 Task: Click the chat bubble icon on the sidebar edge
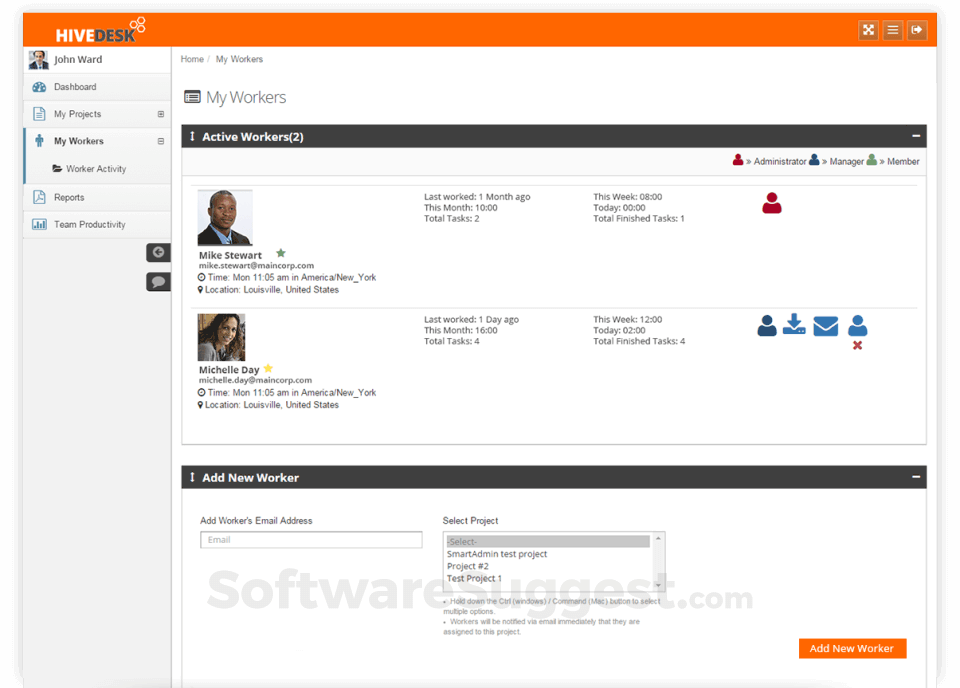(x=158, y=281)
